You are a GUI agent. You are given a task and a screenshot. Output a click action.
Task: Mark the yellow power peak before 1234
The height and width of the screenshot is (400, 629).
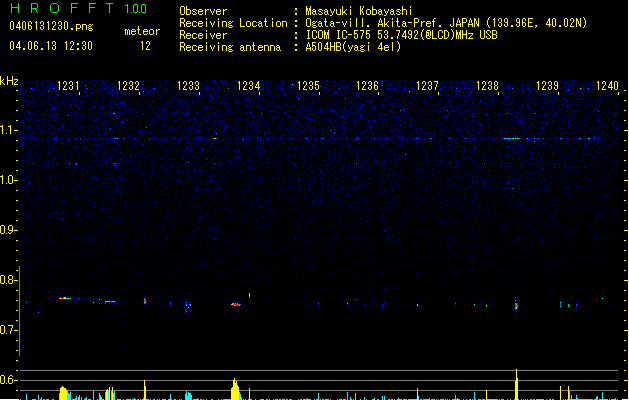pos(235,389)
